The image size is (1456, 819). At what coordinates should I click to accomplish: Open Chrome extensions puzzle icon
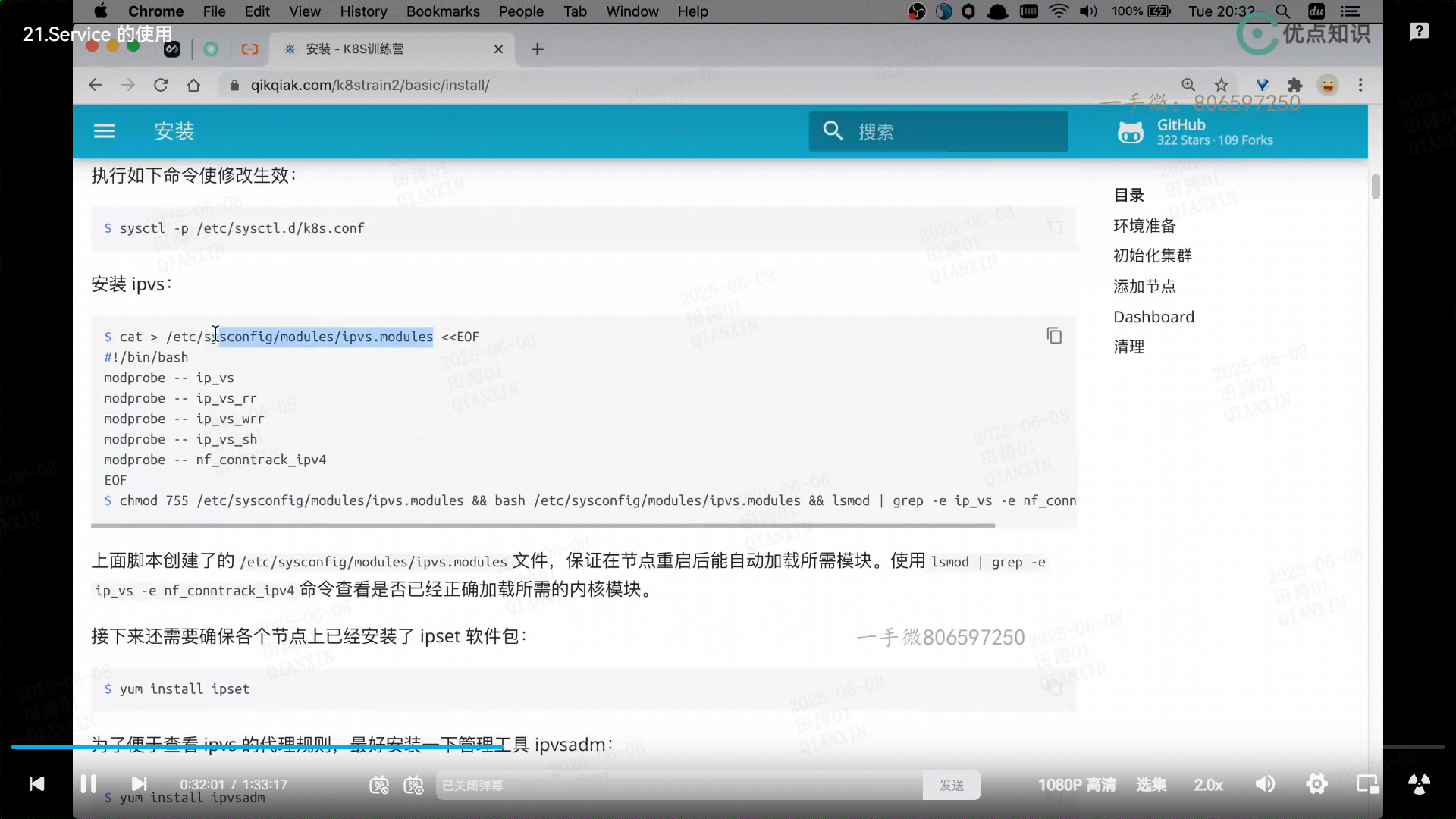(x=1295, y=85)
